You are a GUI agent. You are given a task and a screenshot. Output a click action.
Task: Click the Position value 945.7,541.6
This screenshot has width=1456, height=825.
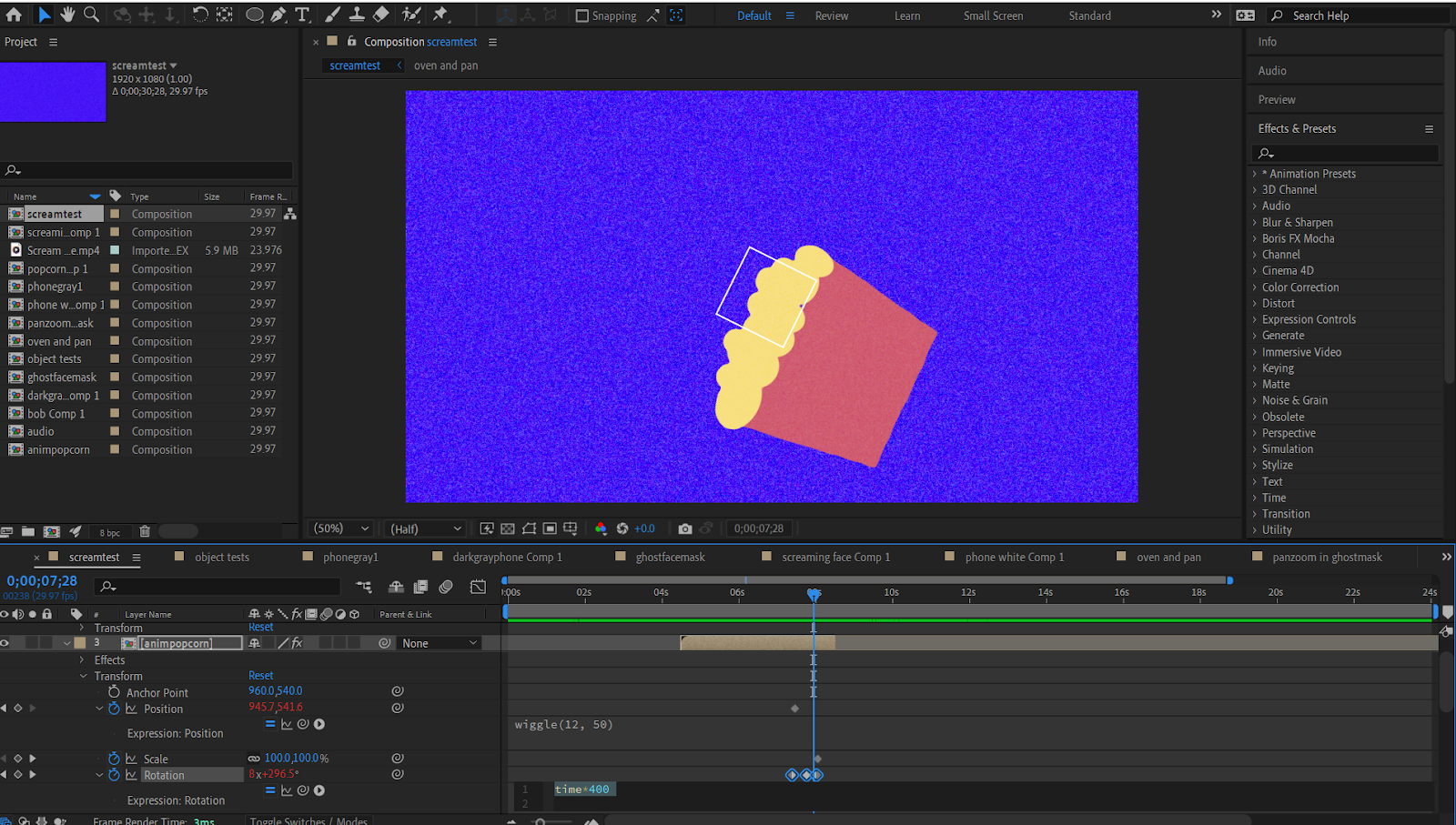point(276,707)
